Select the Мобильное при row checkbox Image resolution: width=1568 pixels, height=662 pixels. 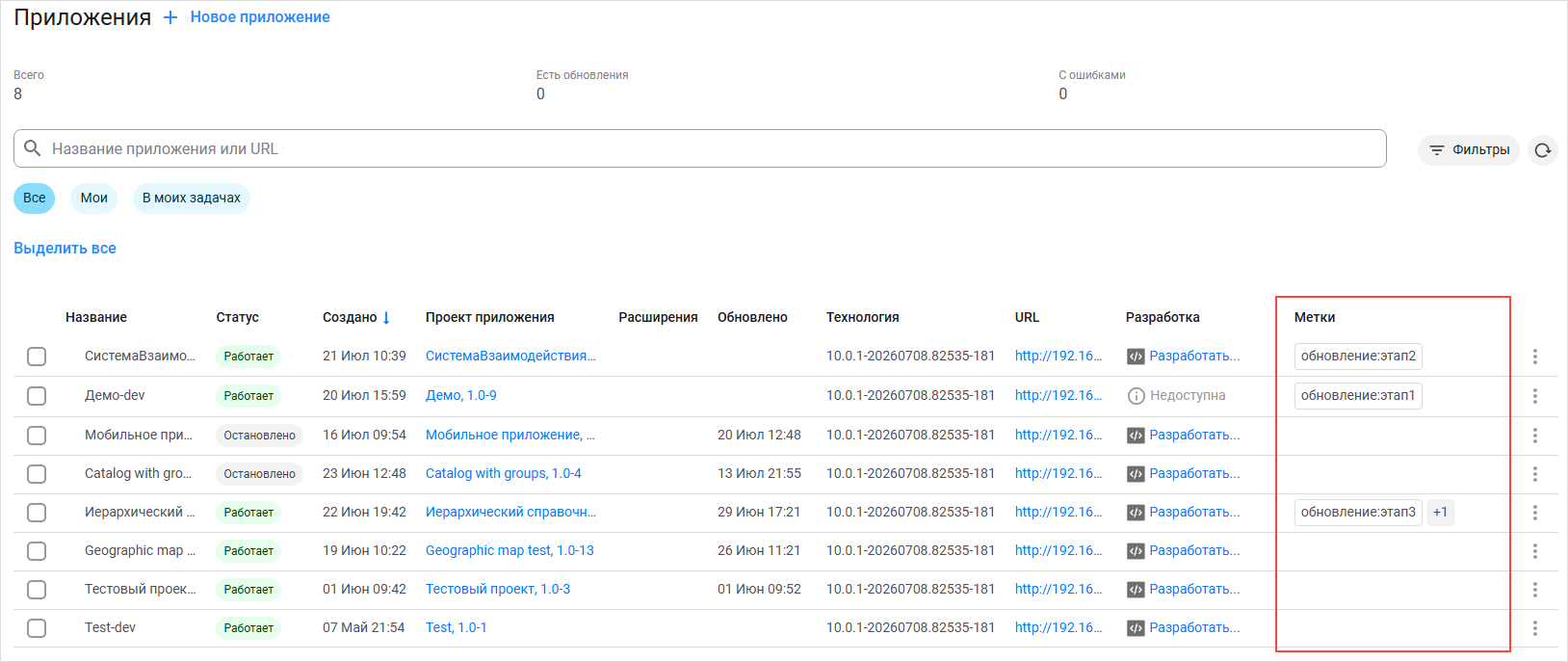pos(37,436)
